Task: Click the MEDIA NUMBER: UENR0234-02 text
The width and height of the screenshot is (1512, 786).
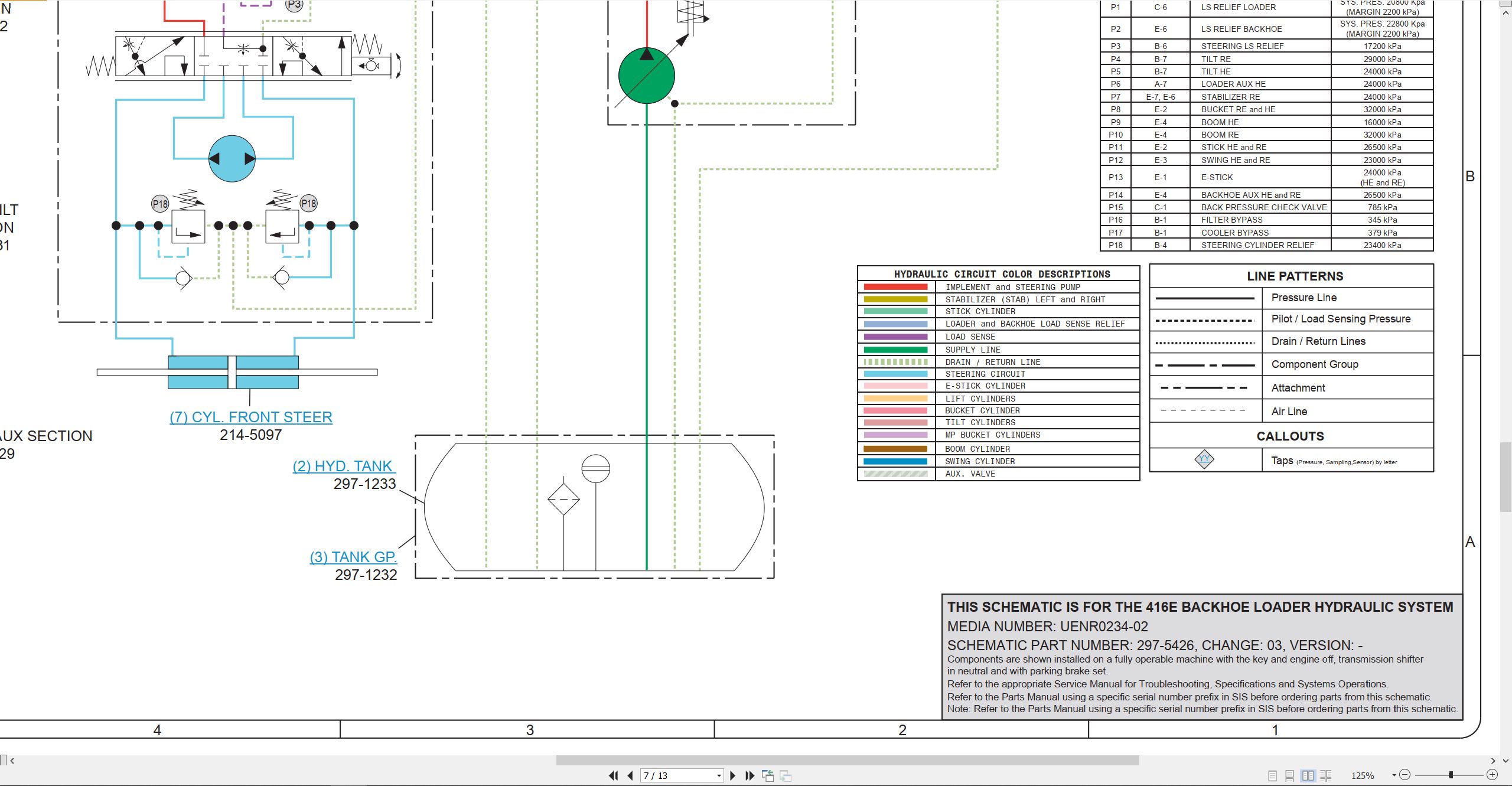Action: point(1048,627)
